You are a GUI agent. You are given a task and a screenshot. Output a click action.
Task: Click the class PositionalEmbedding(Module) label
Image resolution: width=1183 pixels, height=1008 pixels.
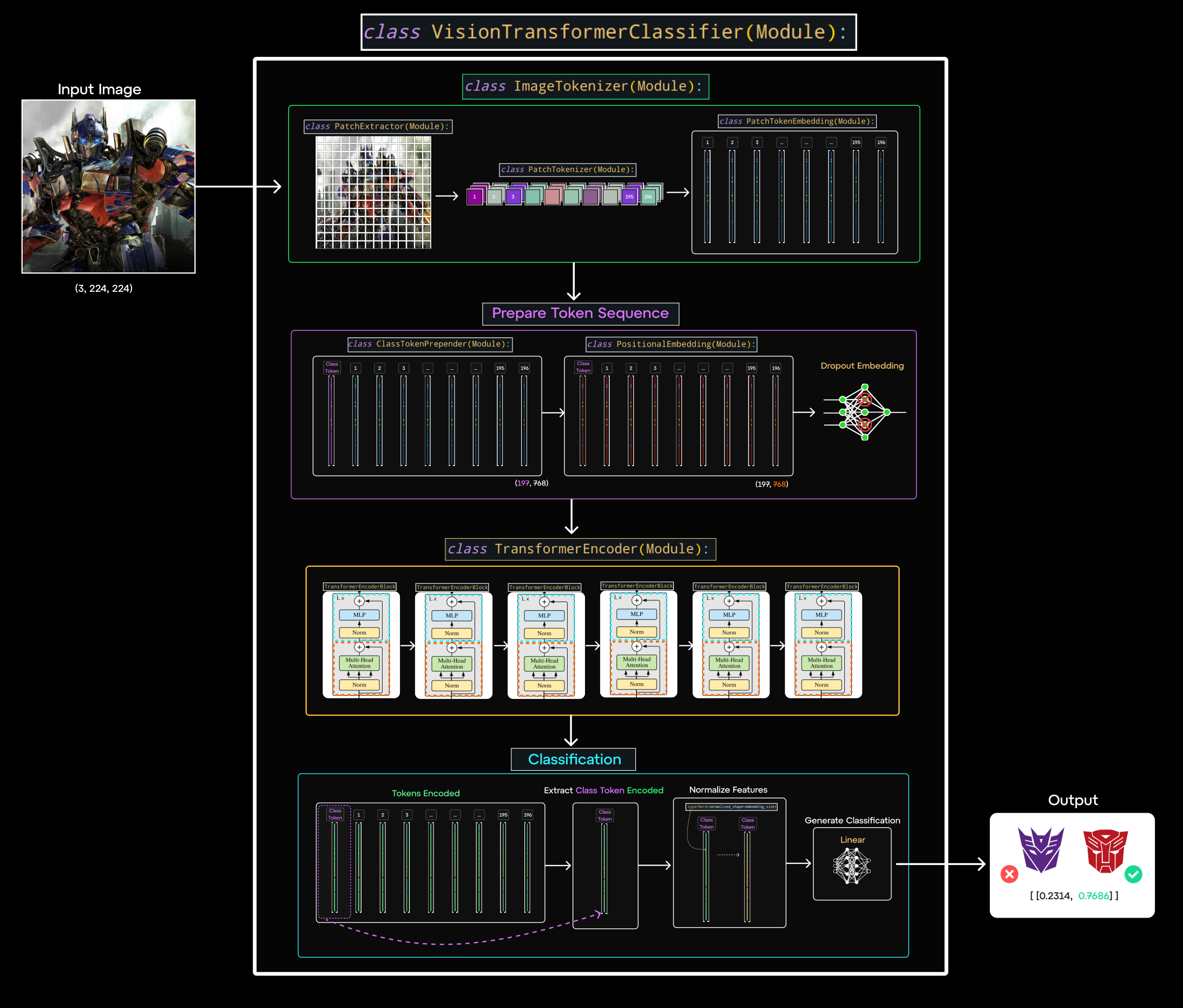(672, 344)
